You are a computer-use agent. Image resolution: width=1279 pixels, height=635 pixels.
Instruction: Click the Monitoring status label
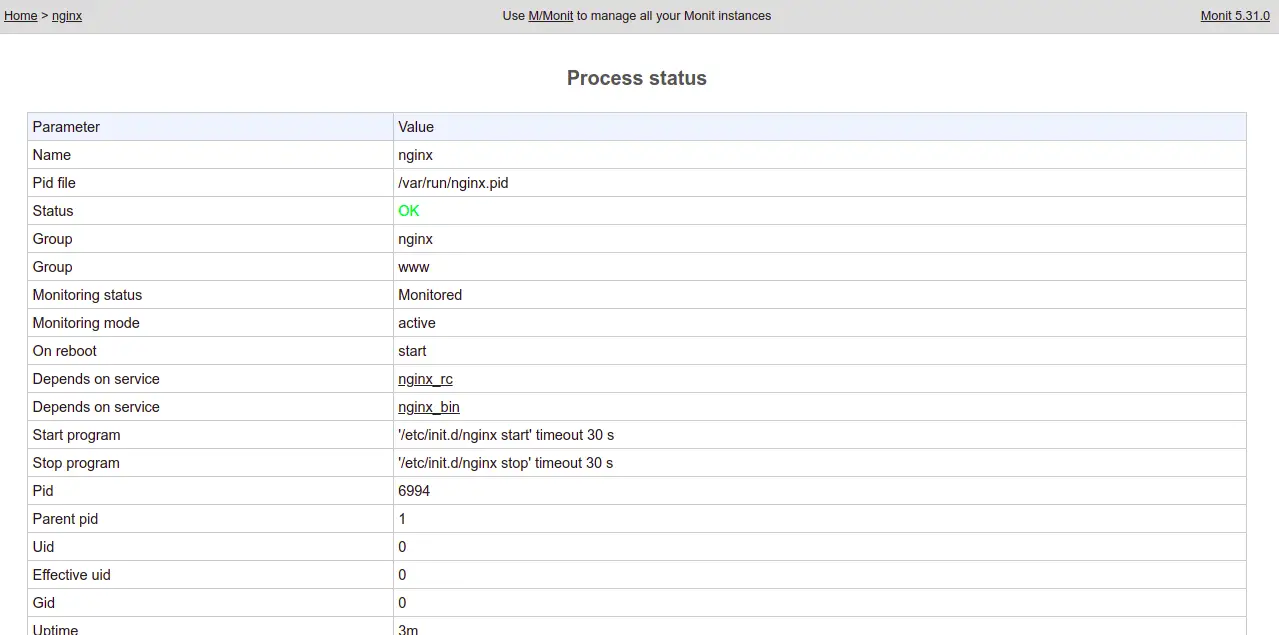click(x=87, y=295)
